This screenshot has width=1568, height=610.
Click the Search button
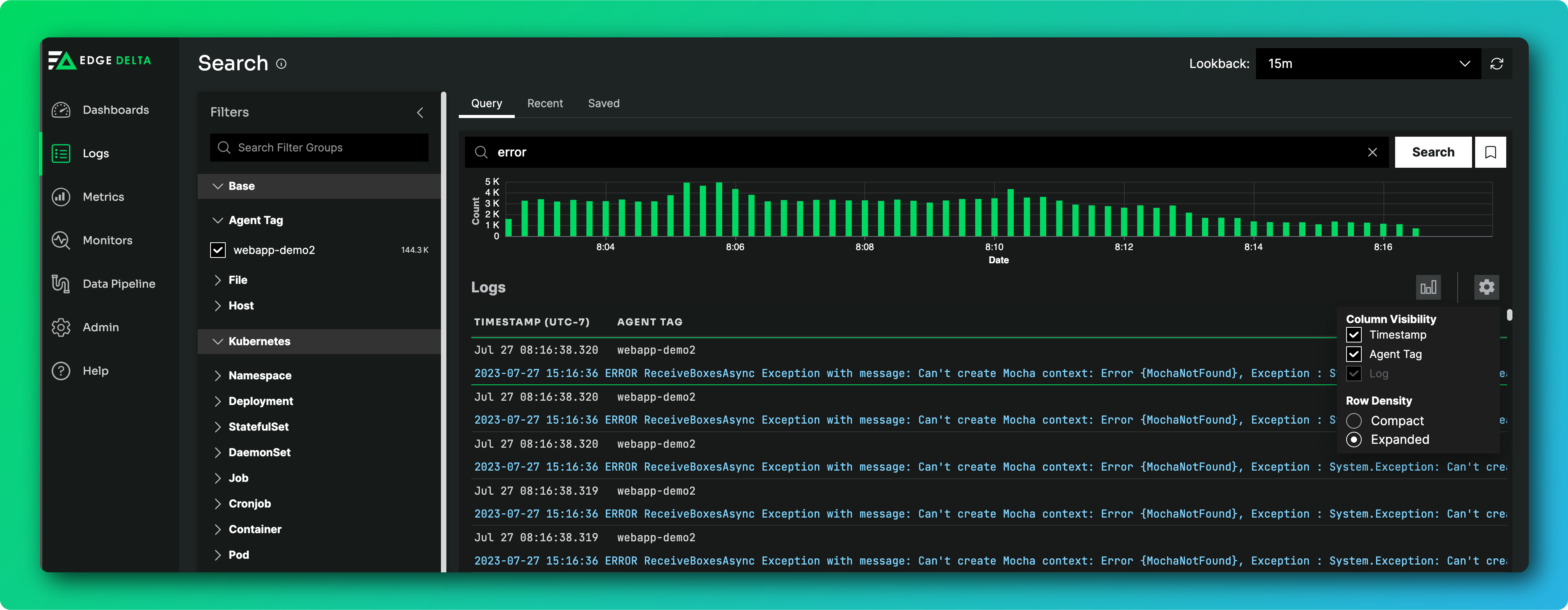[1432, 152]
